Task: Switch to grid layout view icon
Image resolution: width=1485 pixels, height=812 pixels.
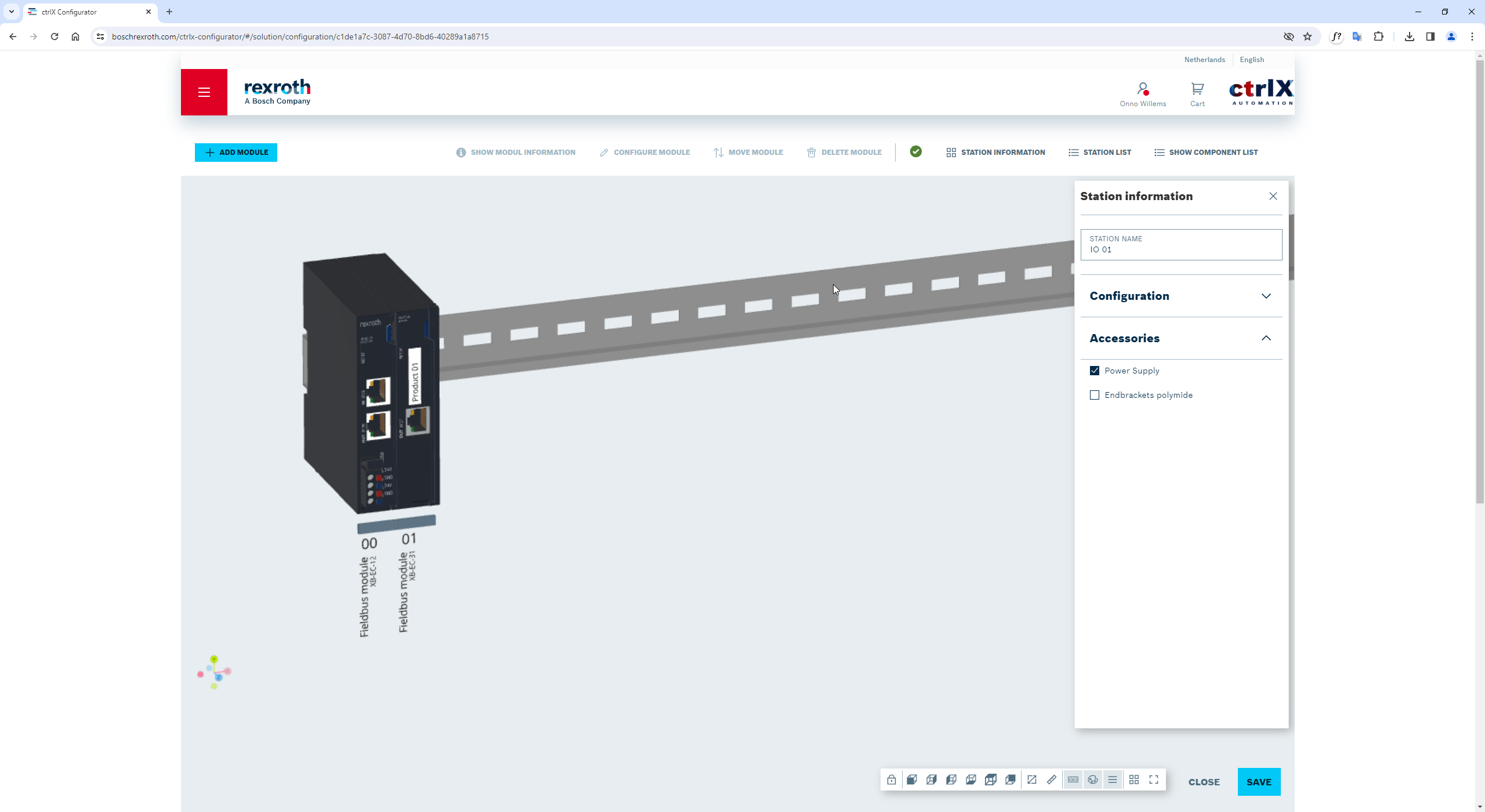Action: point(1133,780)
